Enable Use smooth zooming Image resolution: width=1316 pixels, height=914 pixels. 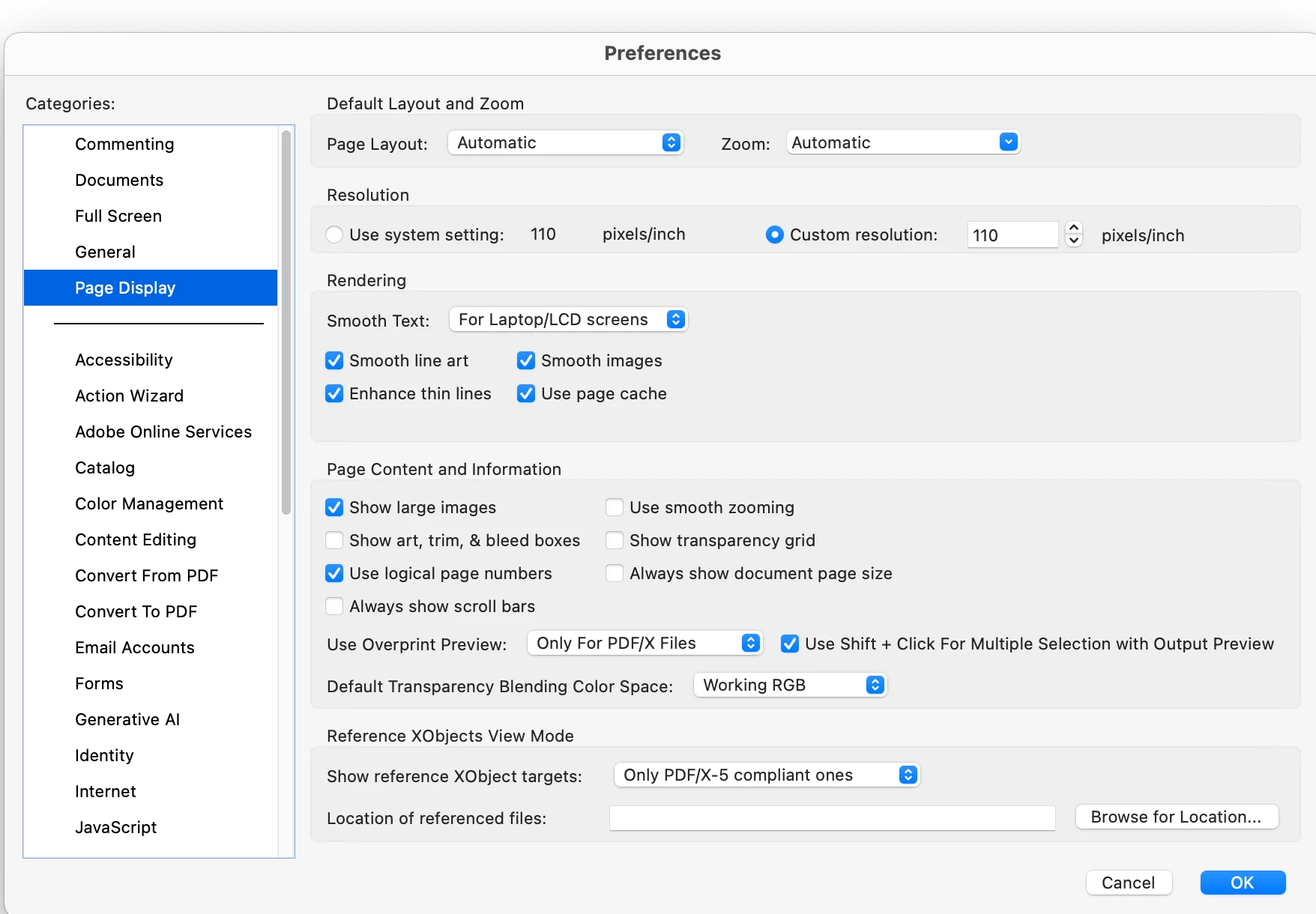(x=615, y=508)
